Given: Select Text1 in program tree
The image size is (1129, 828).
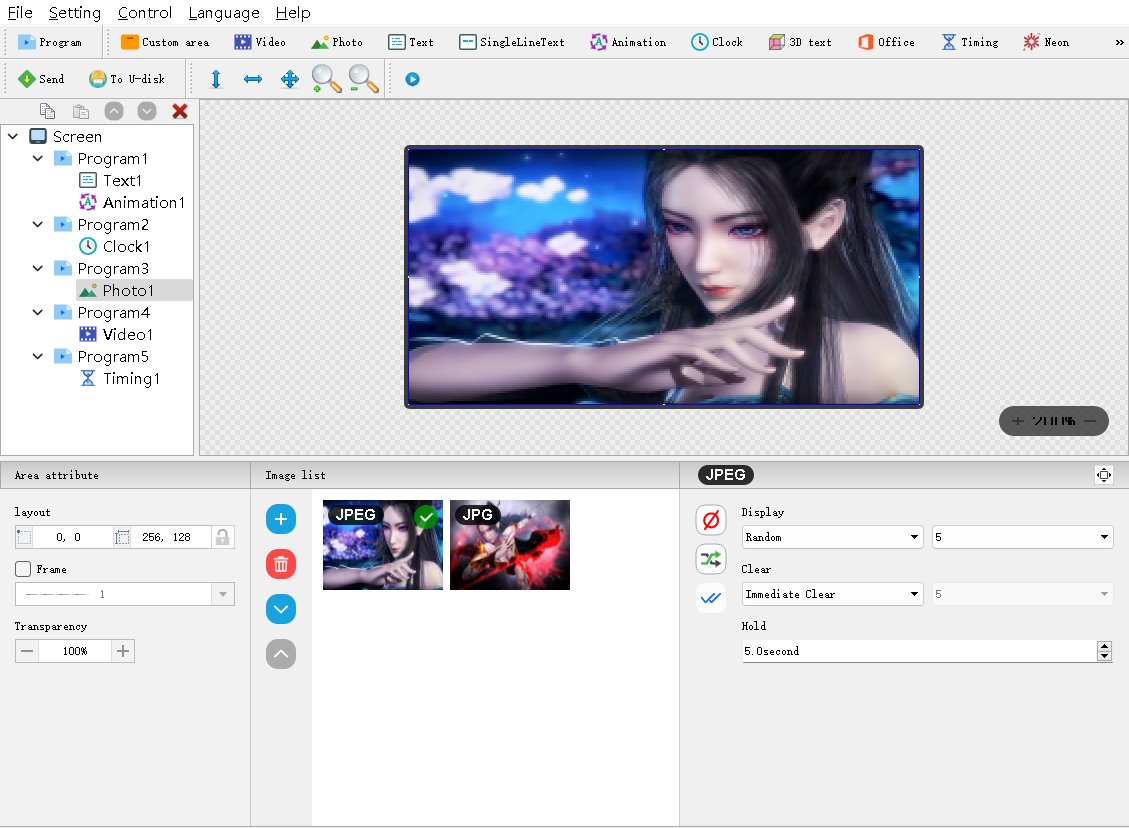Looking at the screenshot, I should pos(110,181).
